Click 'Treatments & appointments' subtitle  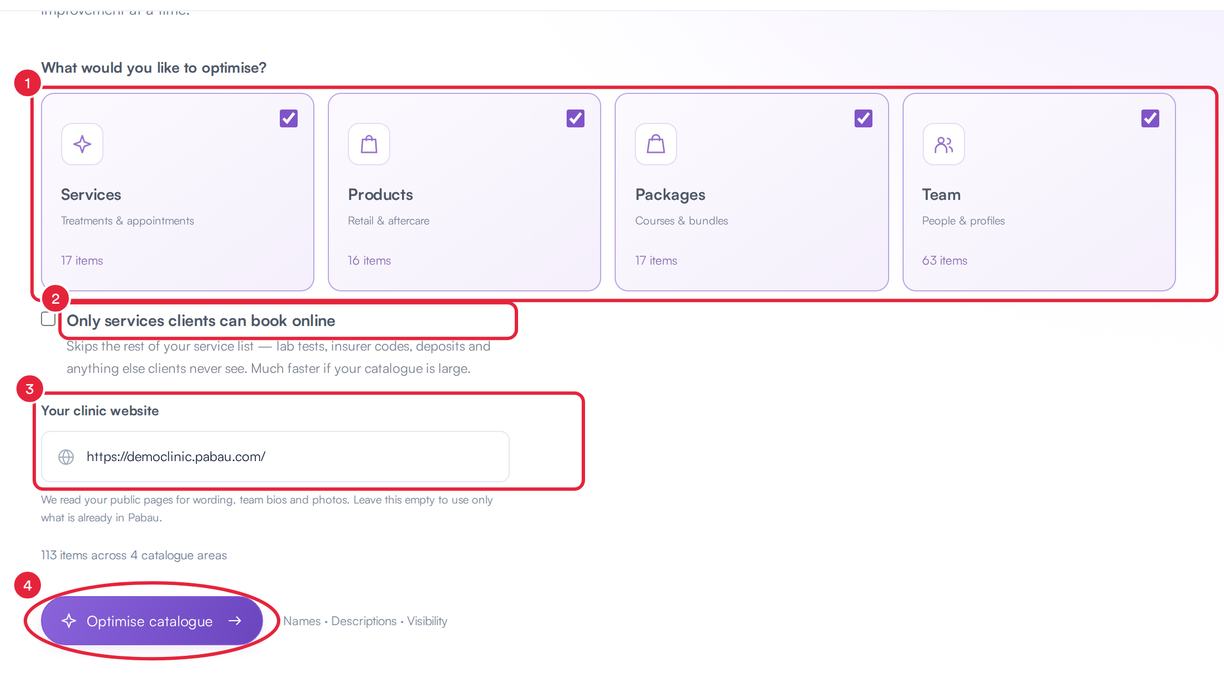click(127, 221)
